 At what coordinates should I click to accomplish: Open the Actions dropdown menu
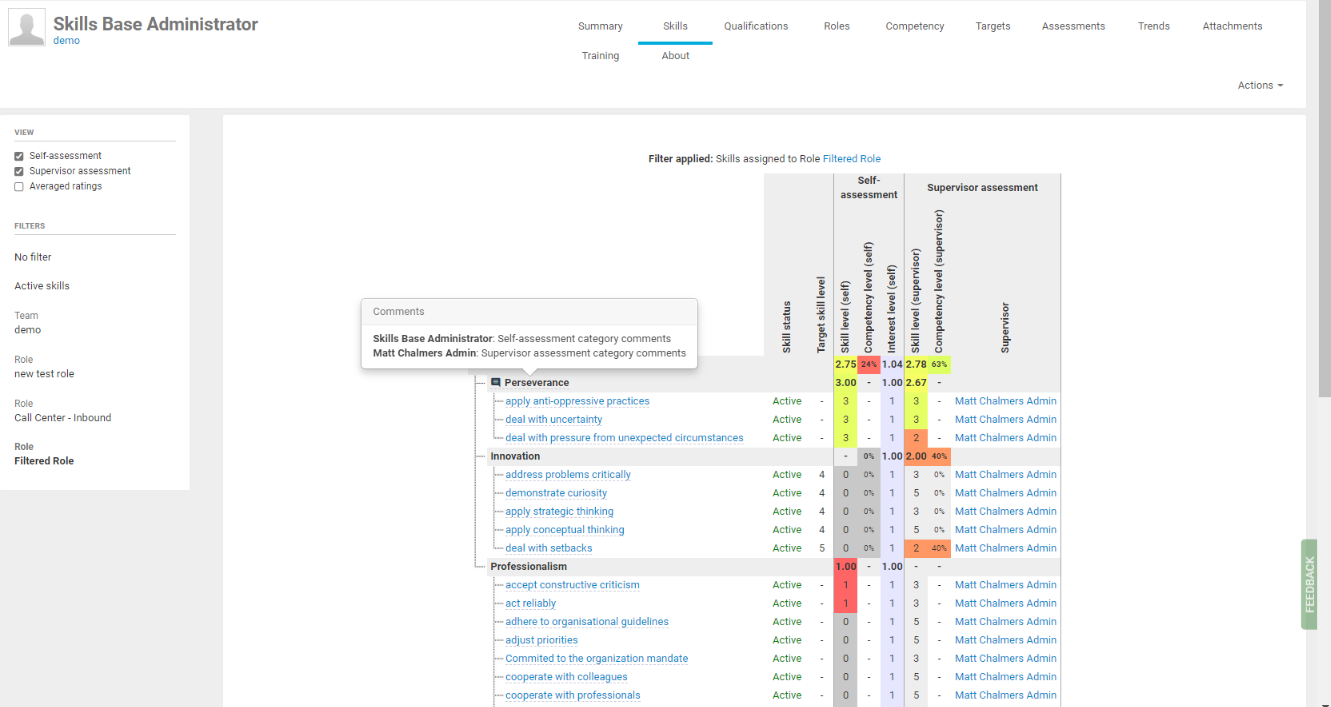[x=1259, y=86]
